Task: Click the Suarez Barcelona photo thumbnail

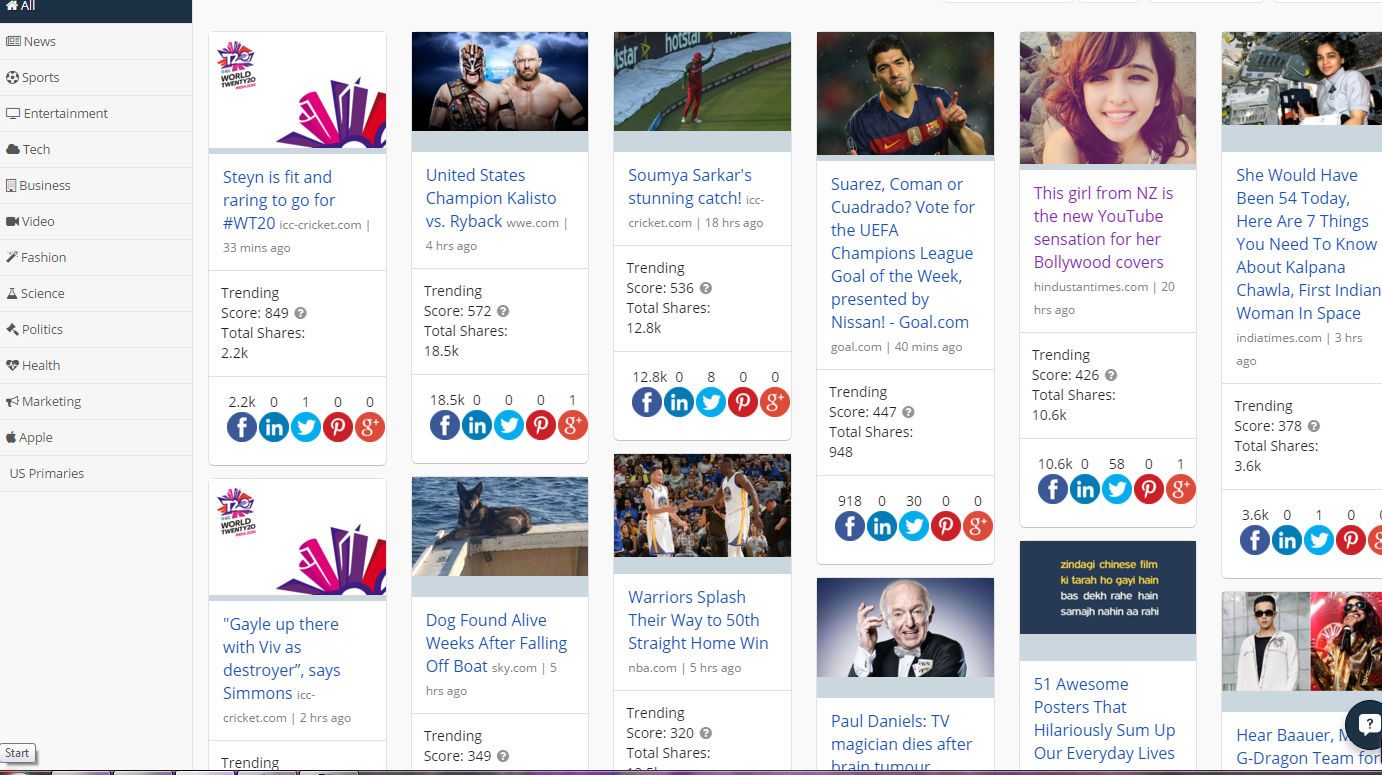Action: point(905,93)
